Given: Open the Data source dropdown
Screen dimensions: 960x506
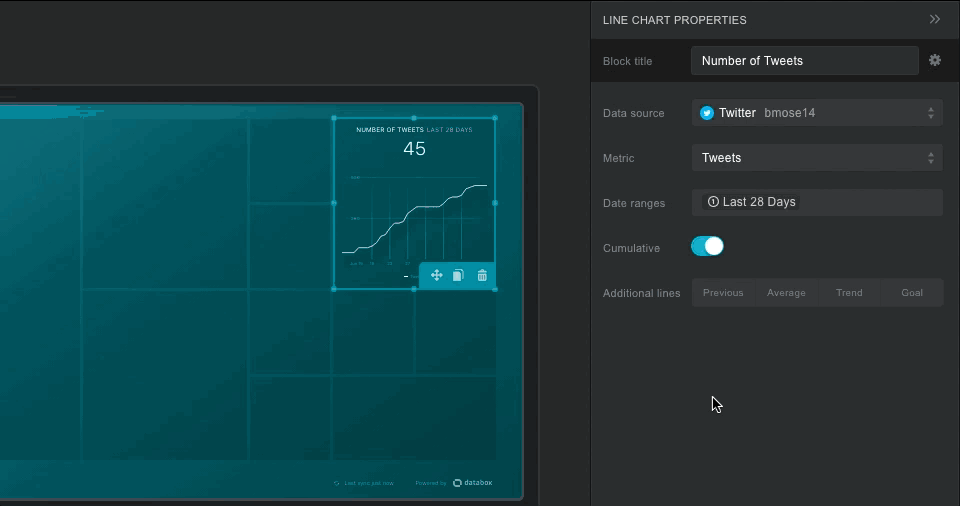Looking at the screenshot, I should click(x=816, y=113).
